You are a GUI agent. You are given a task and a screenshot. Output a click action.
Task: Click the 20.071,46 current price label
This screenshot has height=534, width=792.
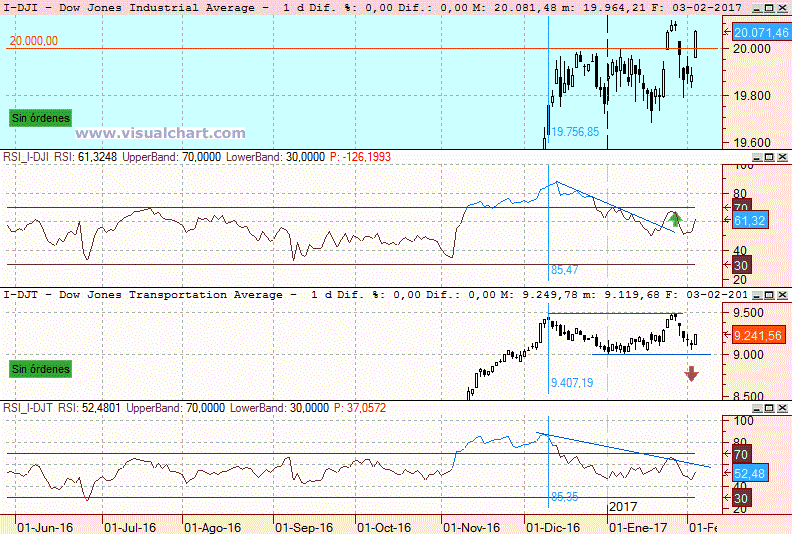tap(761, 33)
